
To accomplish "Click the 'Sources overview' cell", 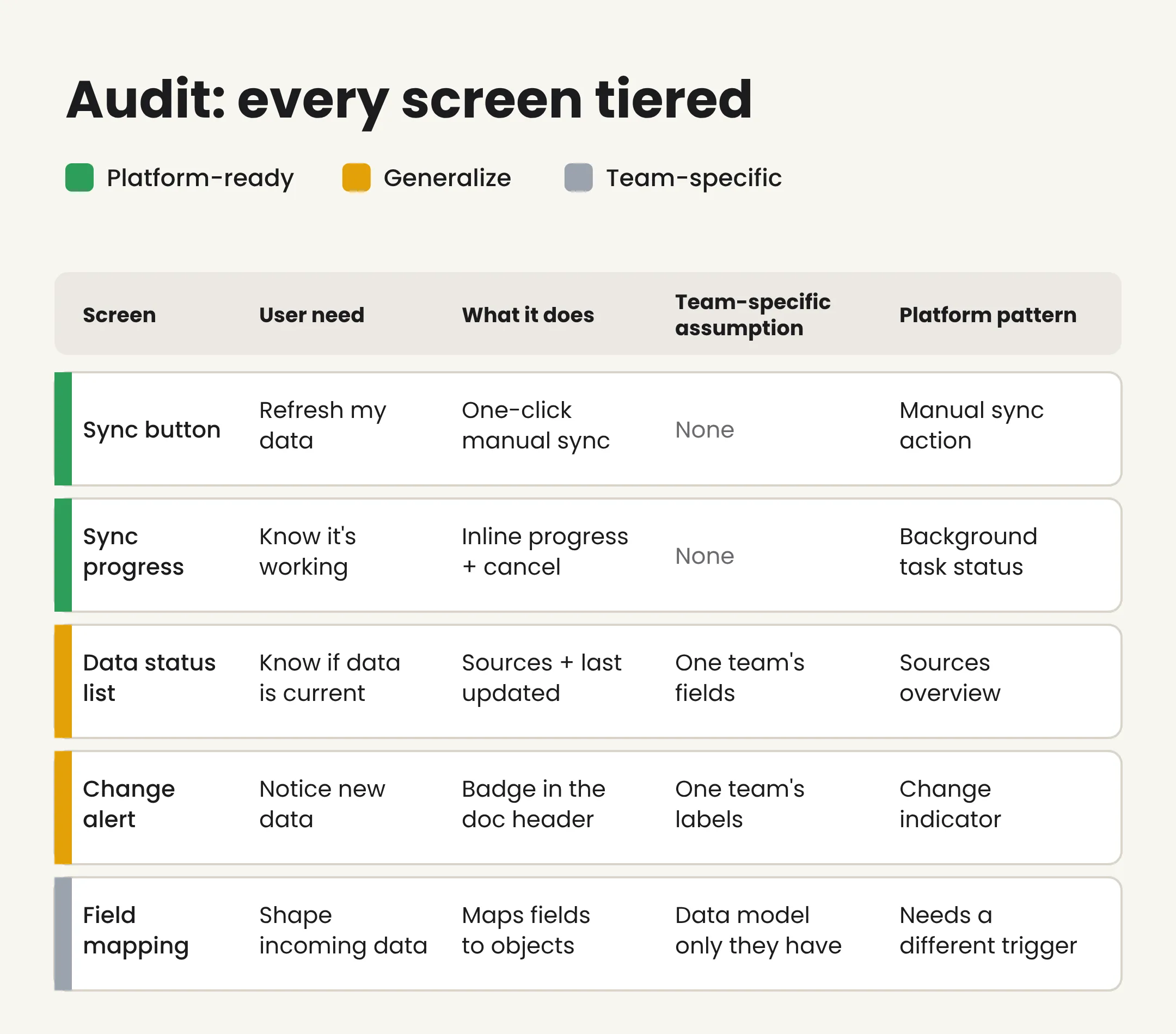I will pyautogui.click(x=950, y=678).
